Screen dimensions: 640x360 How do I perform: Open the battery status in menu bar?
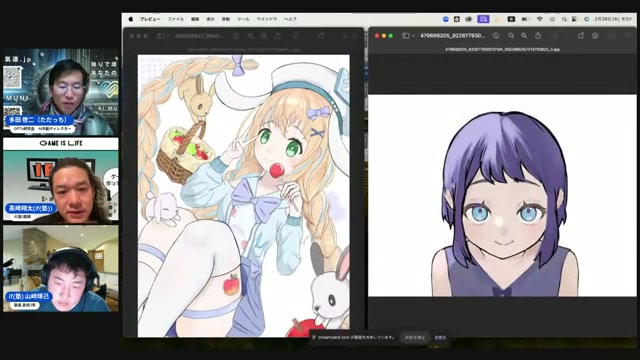coord(525,19)
